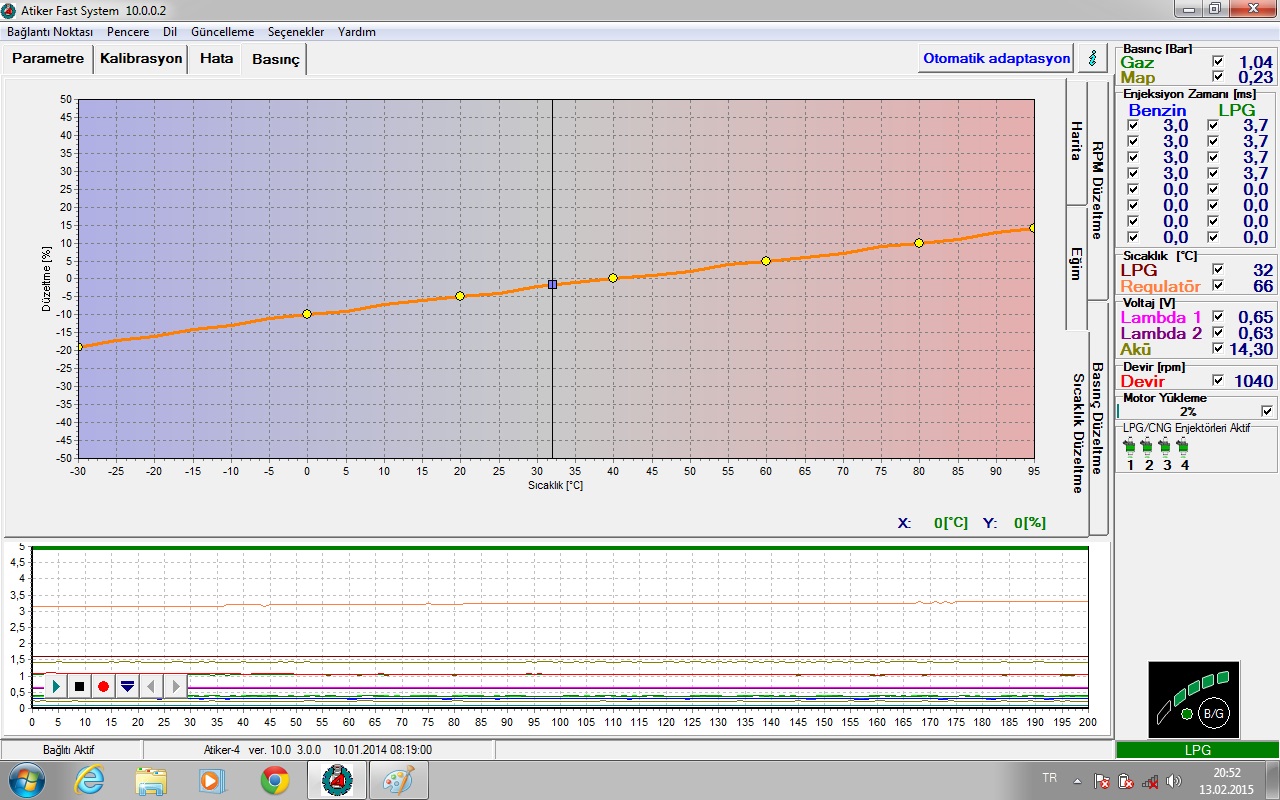The width and height of the screenshot is (1280, 800).
Task: Start chart playback with the play button
Action: coord(56,686)
